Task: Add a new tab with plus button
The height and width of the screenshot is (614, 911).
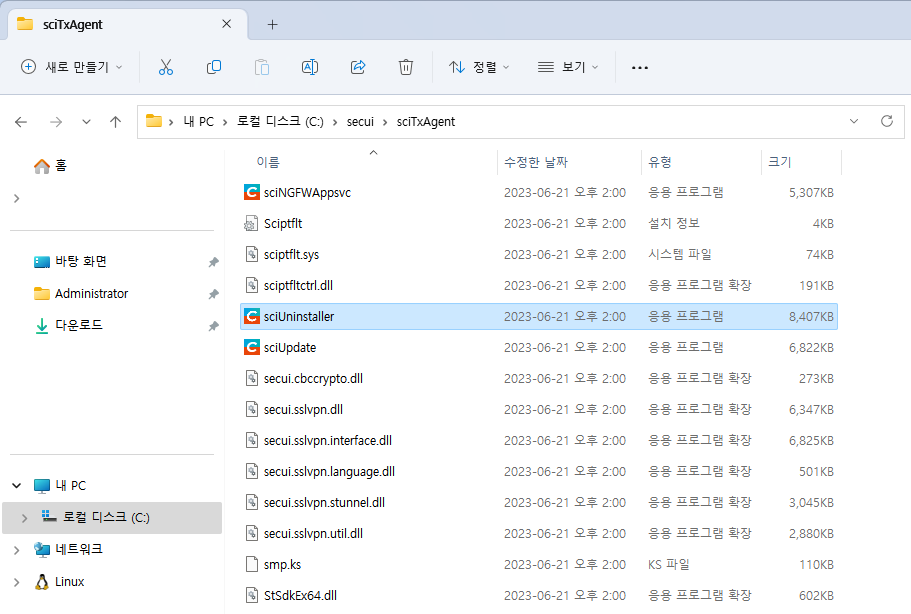Action: (x=272, y=24)
